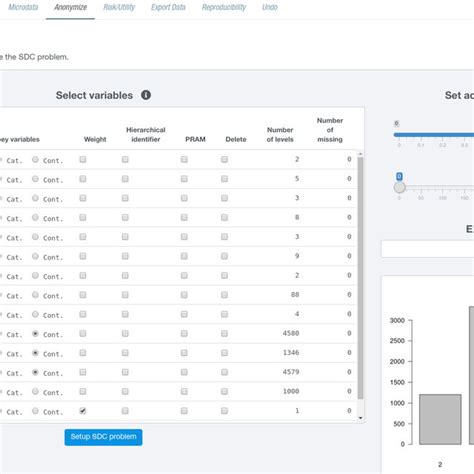This screenshot has height=474, width=474.
Task: Check Weight box for the 9-levels row
Action: 83,256
